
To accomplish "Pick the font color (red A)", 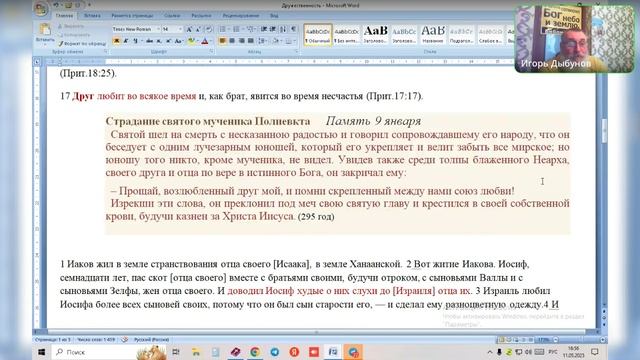I will tap(205, 41).
